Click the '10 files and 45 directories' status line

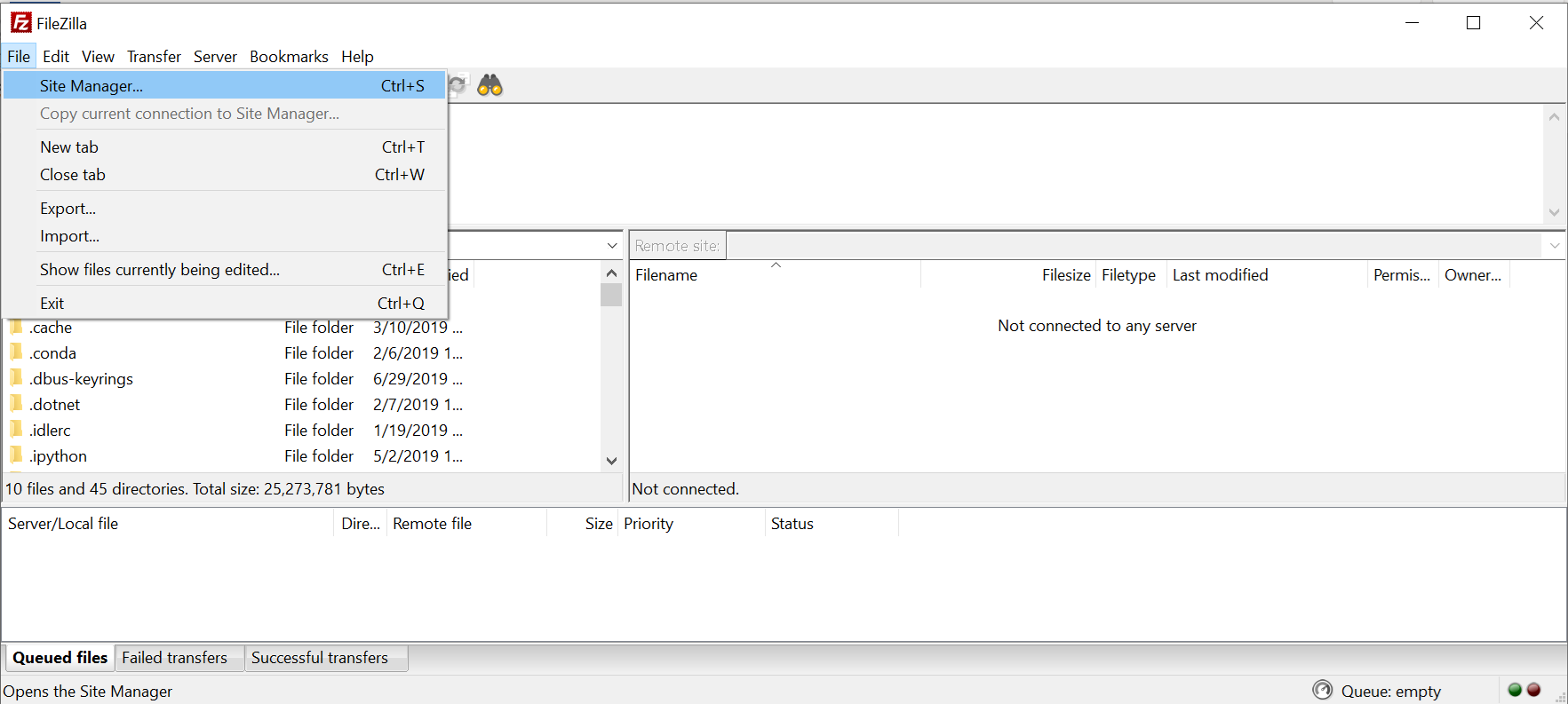point(195,488)
